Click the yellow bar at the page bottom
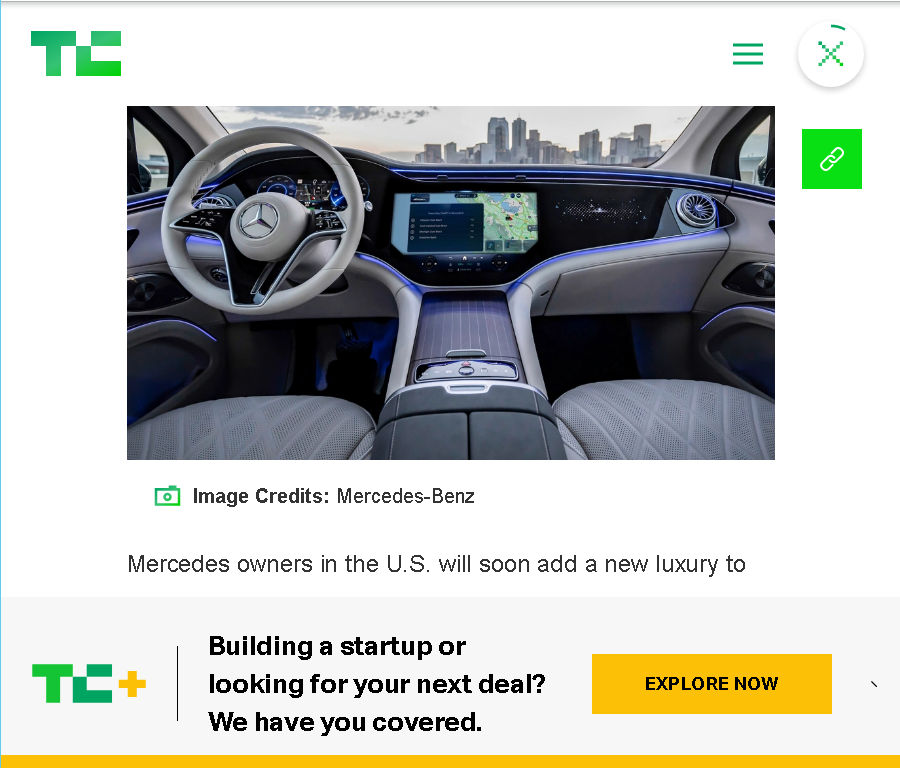The width and height of the screenshot is (900, 768). [450, 762]
